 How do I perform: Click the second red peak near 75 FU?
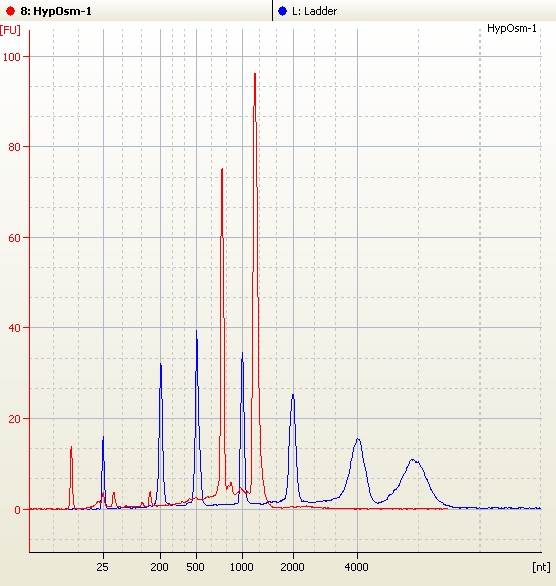click(x=222, y=170)
